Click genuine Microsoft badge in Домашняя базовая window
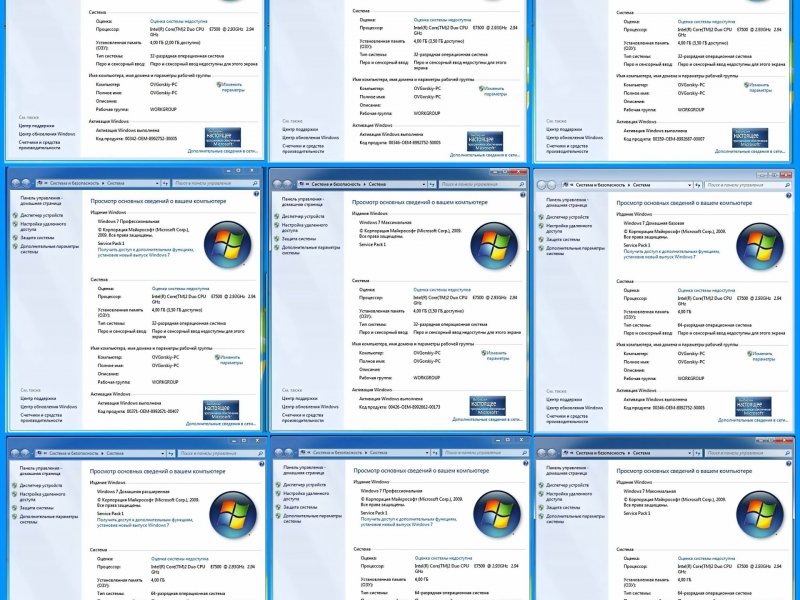 753,407
